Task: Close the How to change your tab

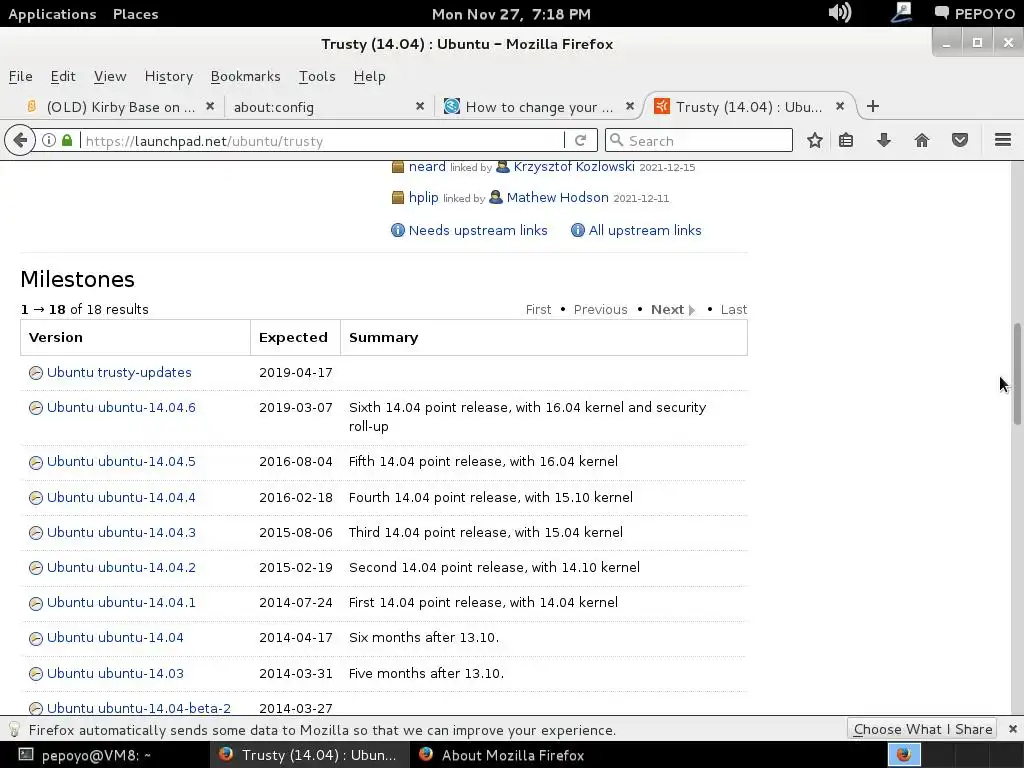Action: [630, 106]
